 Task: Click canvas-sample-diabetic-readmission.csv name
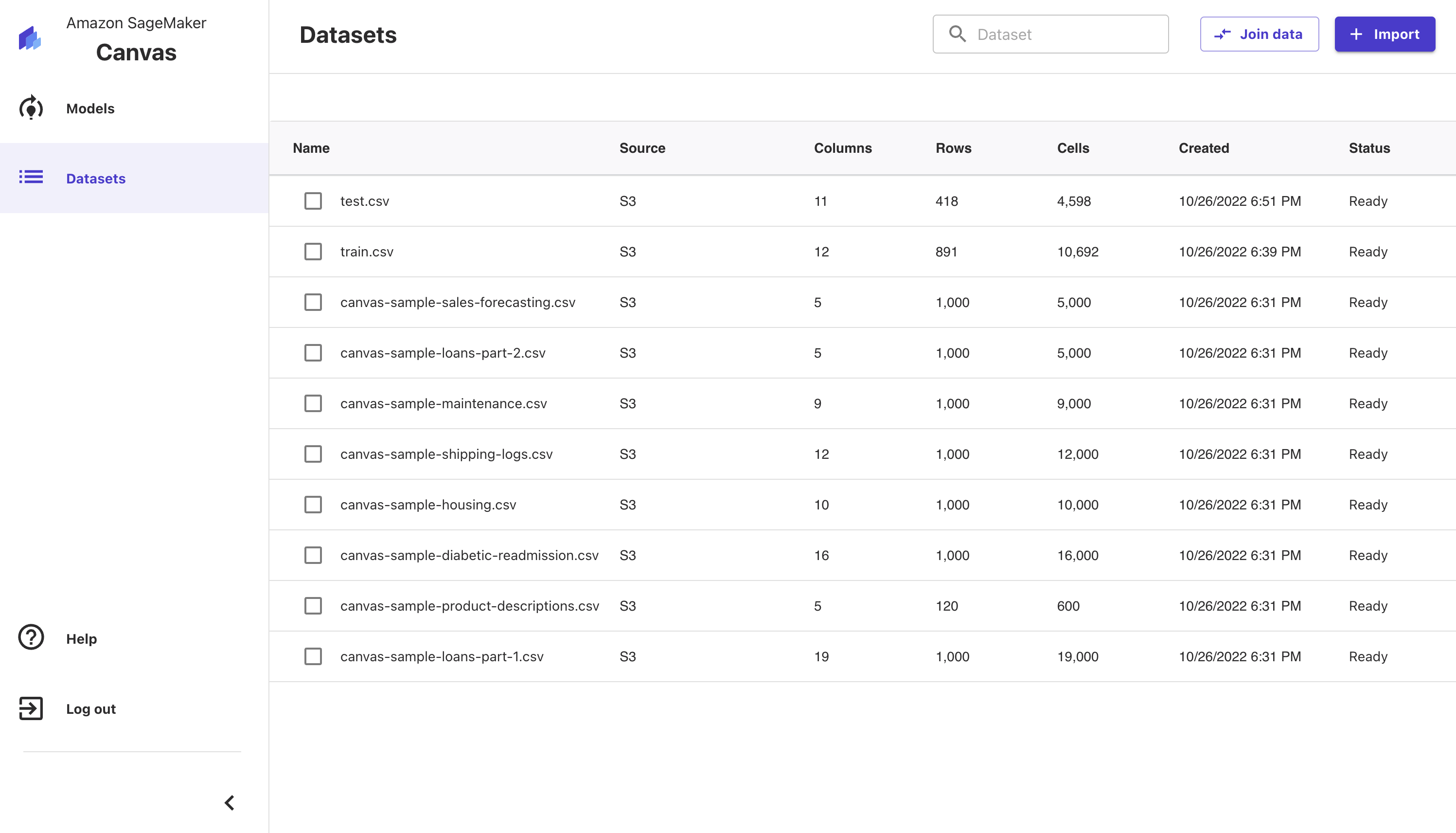coord(469,556)
